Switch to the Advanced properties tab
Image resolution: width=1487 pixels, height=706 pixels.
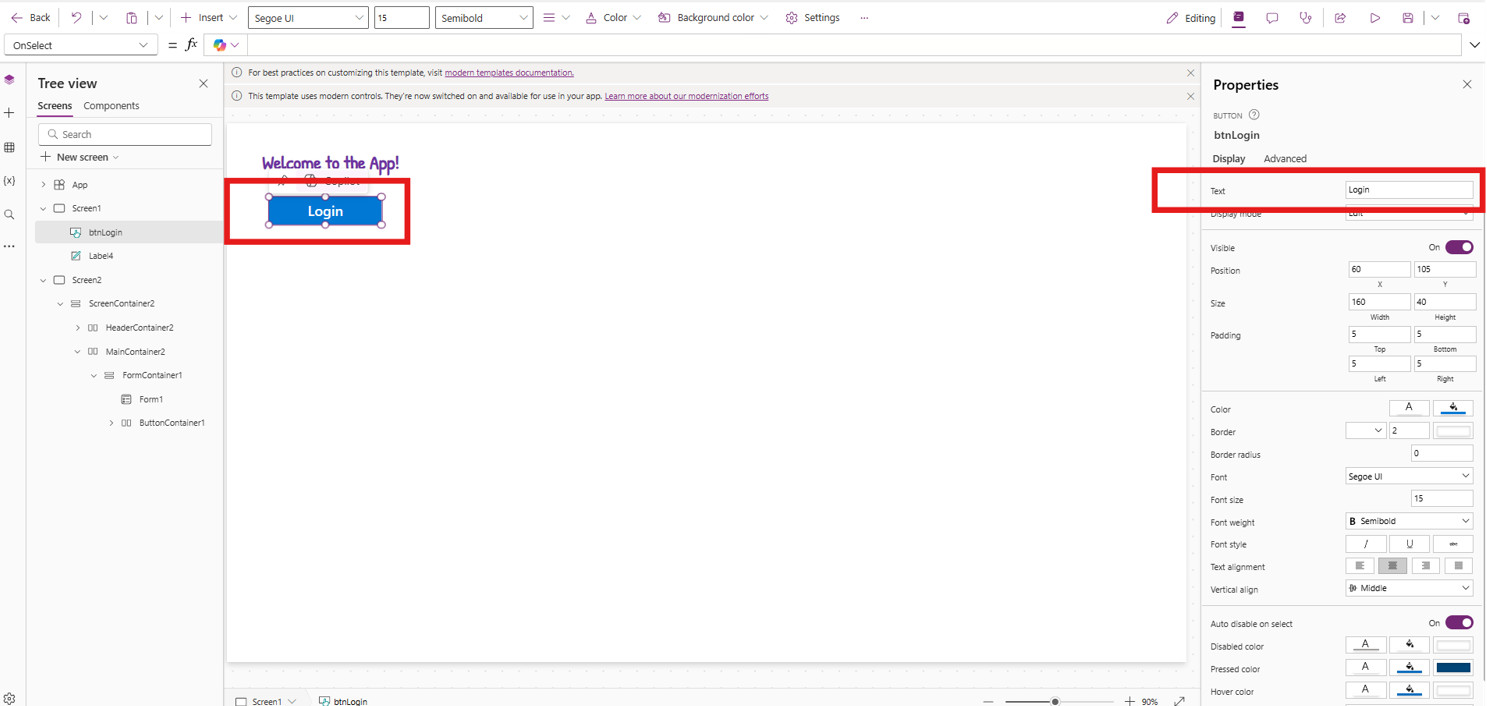1285,159
